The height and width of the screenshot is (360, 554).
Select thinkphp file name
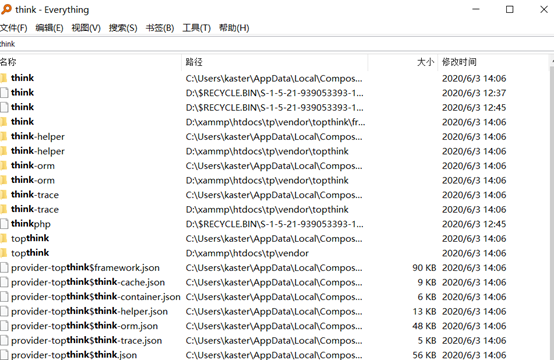pyautogui.click(x=31, y=224)
